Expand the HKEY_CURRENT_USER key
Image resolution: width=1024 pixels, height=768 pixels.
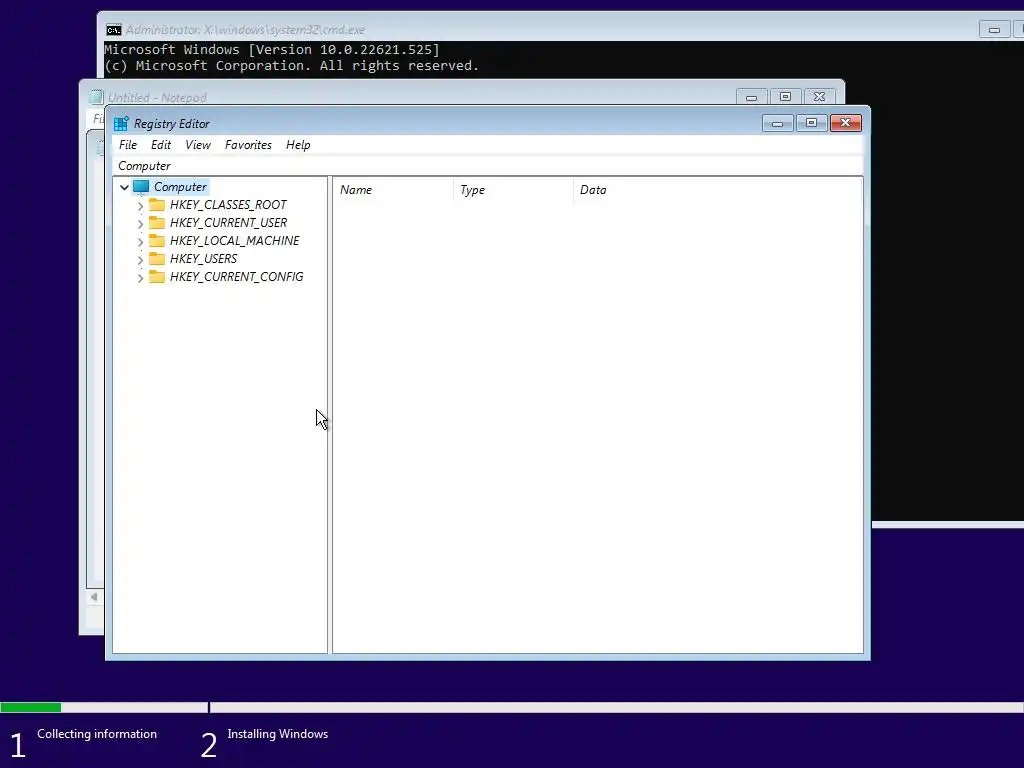click(x=140, y=223)
